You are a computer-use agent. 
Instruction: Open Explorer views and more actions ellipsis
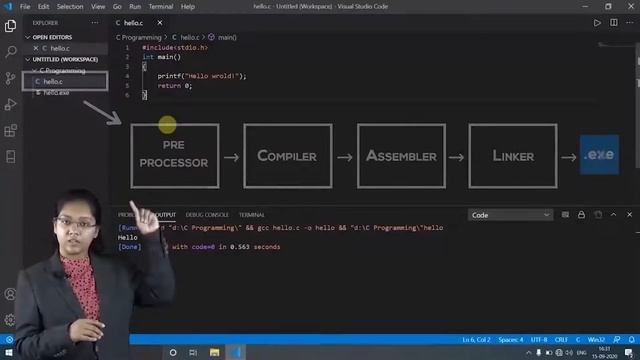coord(95,23)
